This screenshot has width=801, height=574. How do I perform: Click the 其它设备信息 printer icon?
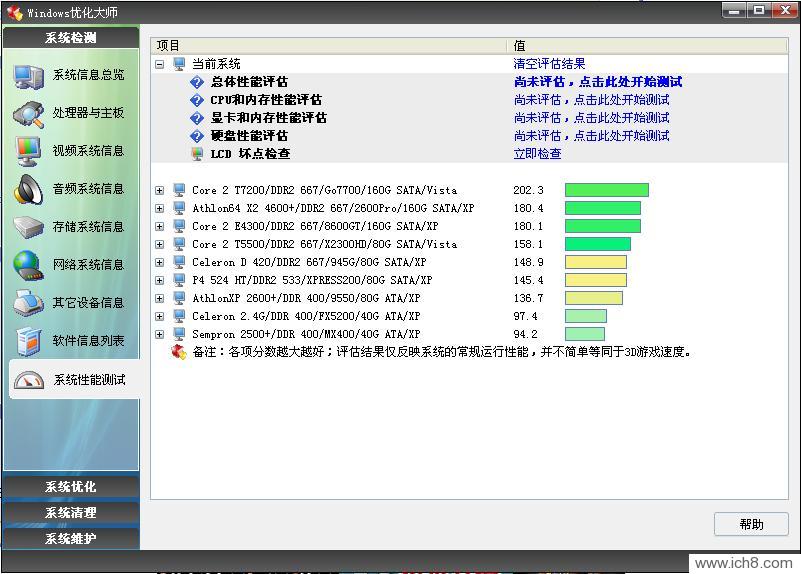click(x=29, y=302)
